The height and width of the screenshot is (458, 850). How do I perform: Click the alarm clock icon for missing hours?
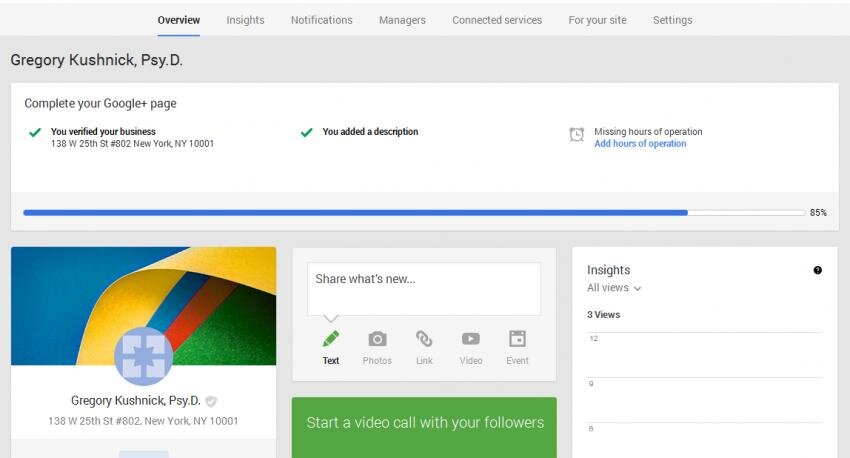coord(576,134)
